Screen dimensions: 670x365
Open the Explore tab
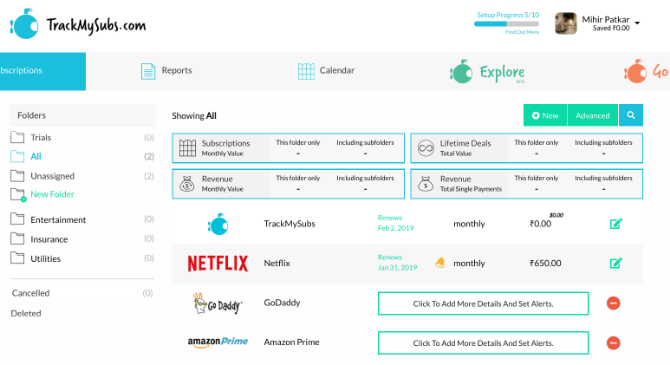pyautogui.click(x=487, y=72)
